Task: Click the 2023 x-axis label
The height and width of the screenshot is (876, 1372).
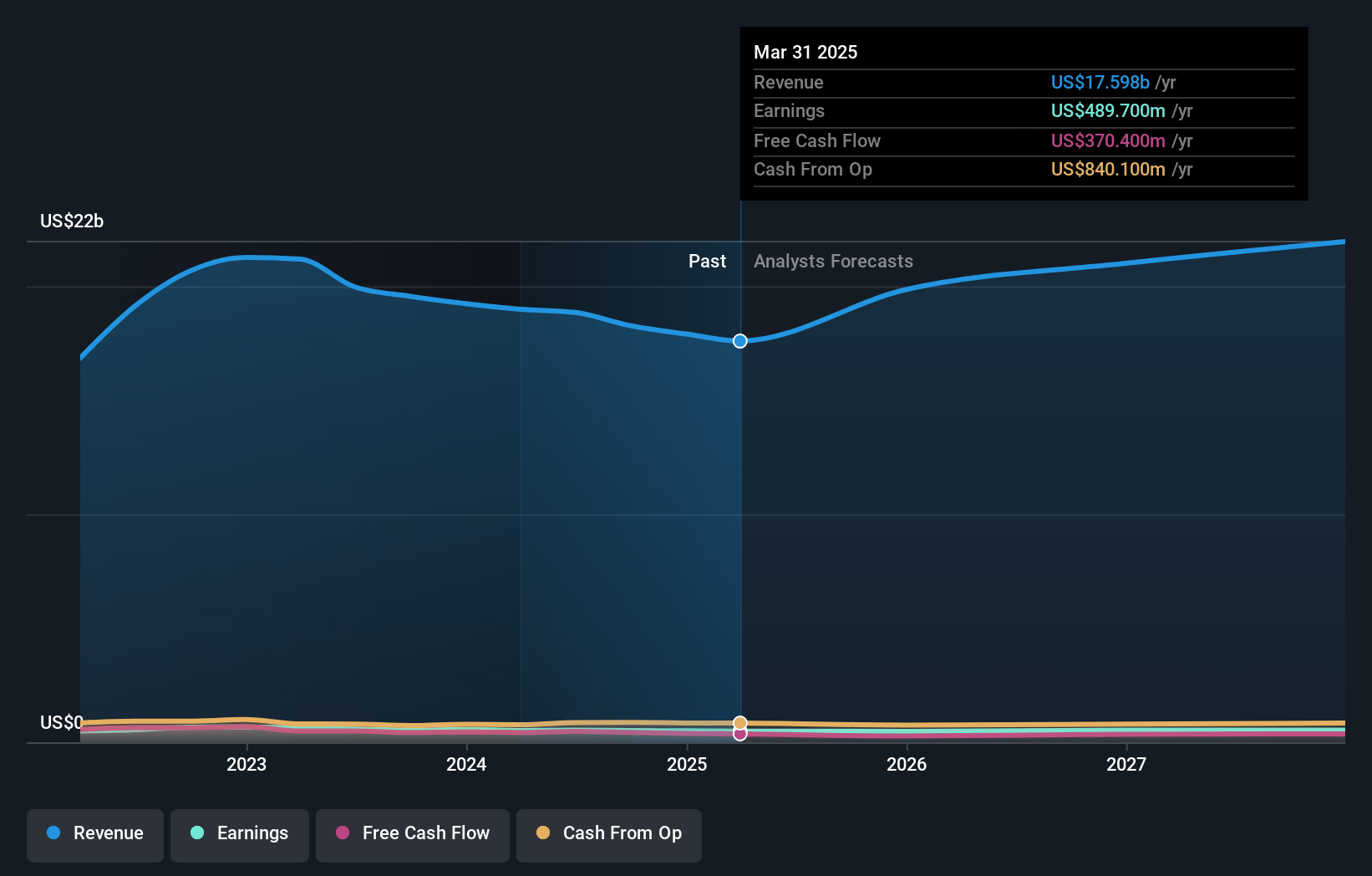Action: [246, 764]
